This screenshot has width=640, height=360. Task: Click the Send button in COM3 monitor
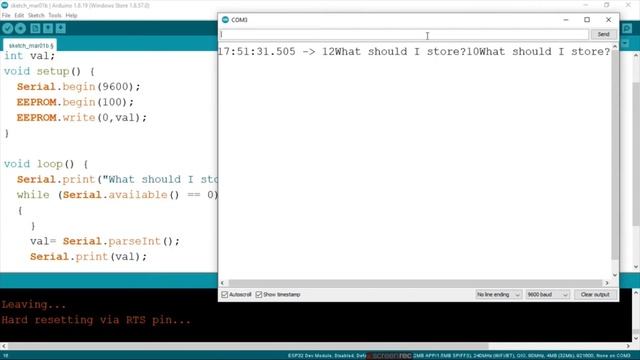click(603, 34)
